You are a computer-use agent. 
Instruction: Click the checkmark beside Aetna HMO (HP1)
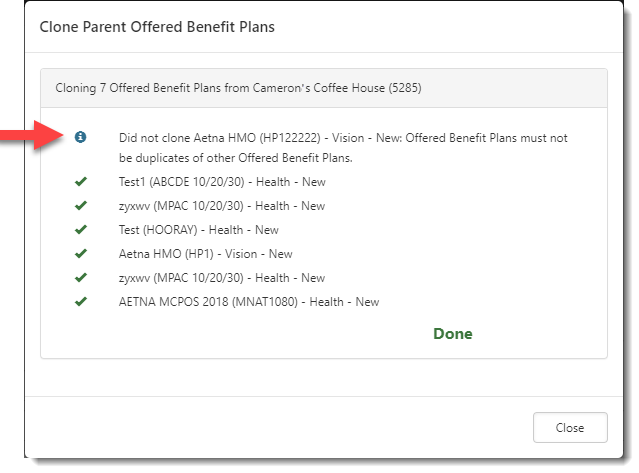[81, 254]
